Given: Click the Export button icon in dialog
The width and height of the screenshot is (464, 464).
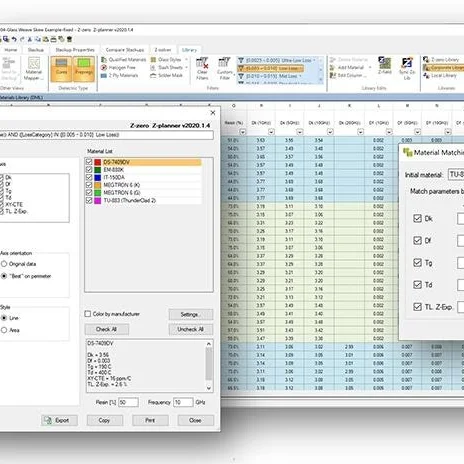Looking at the screenshot, I should click(48, 420).
